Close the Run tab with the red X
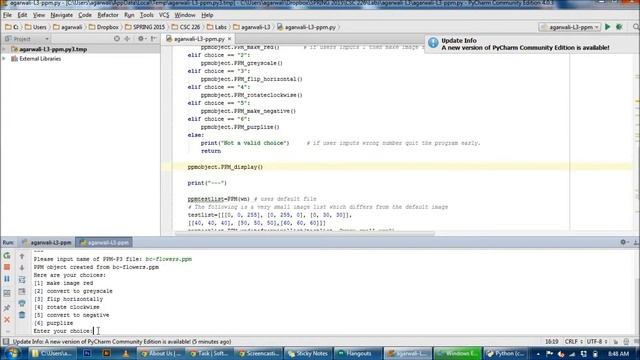The image size is (640, 360). pos(7,319)
